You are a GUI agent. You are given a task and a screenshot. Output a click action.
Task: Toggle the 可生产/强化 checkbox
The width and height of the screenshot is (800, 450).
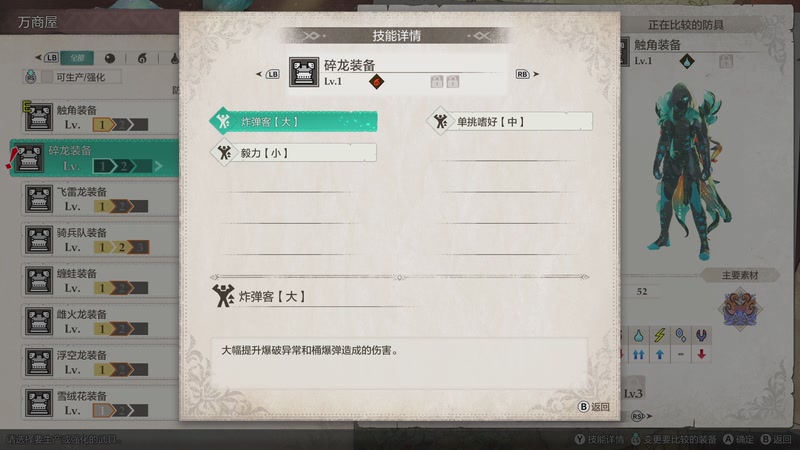click(x=47, y=77)
